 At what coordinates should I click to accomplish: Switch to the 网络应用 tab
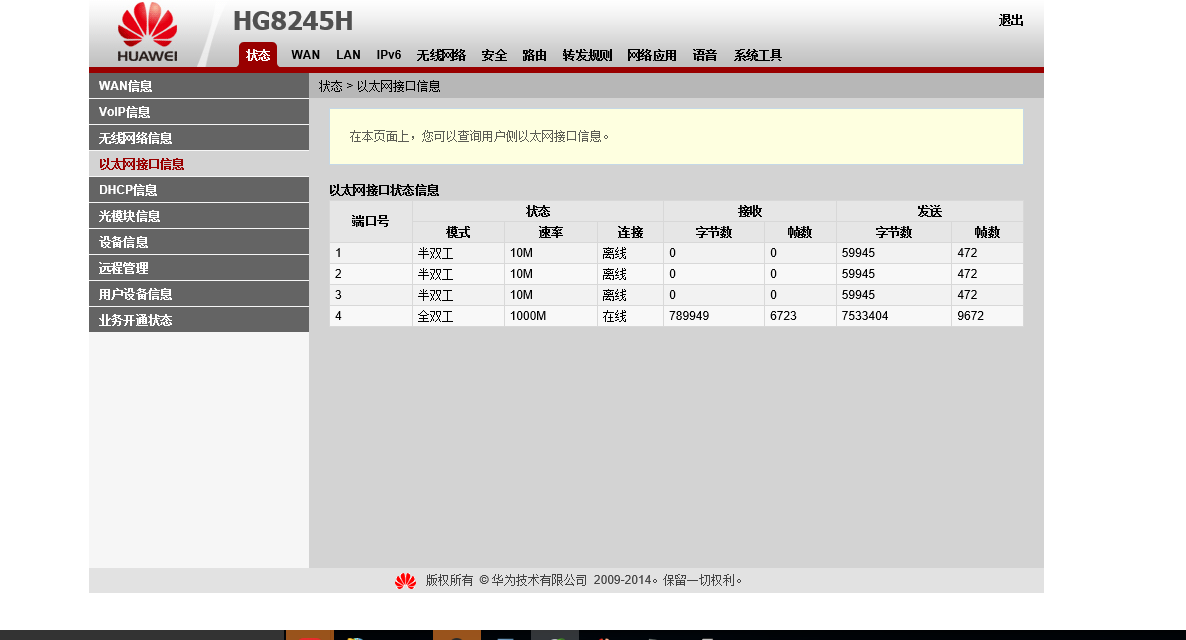[651, 55]
